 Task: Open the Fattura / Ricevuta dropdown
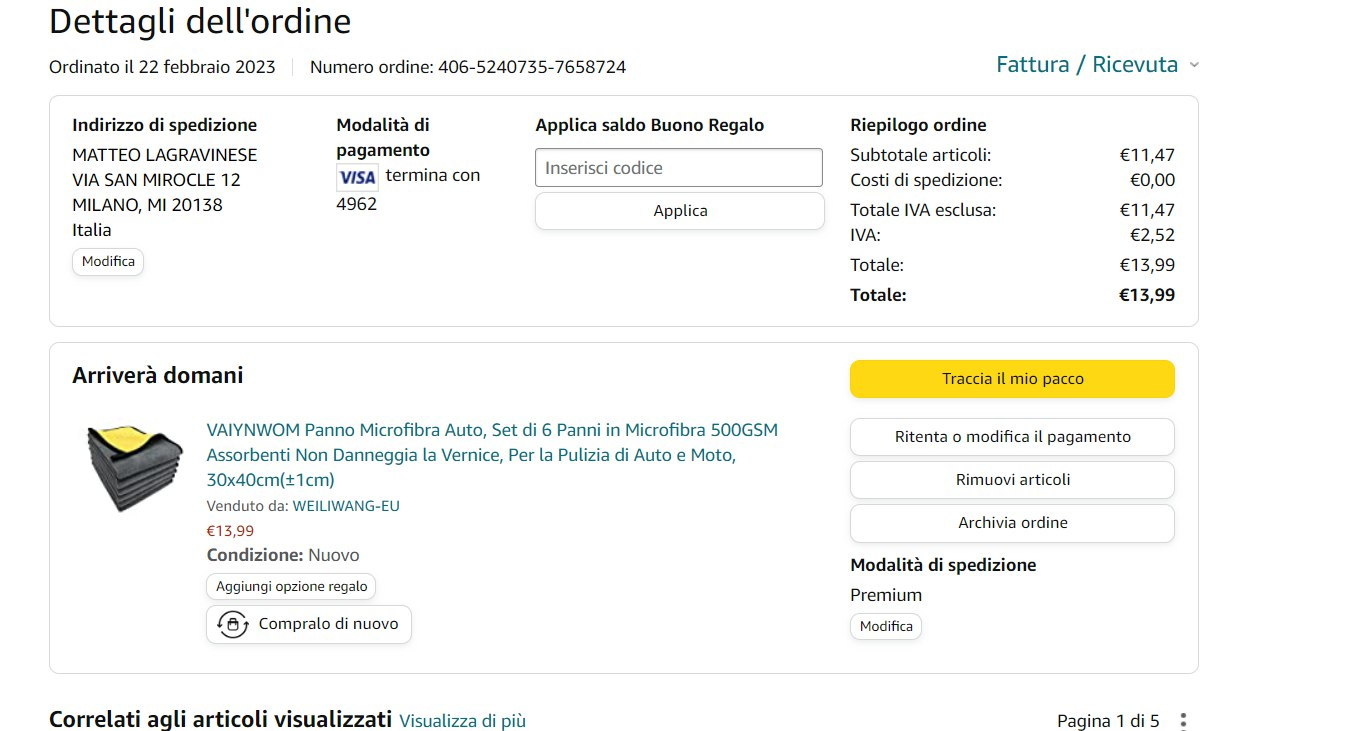pos(1086,65)
